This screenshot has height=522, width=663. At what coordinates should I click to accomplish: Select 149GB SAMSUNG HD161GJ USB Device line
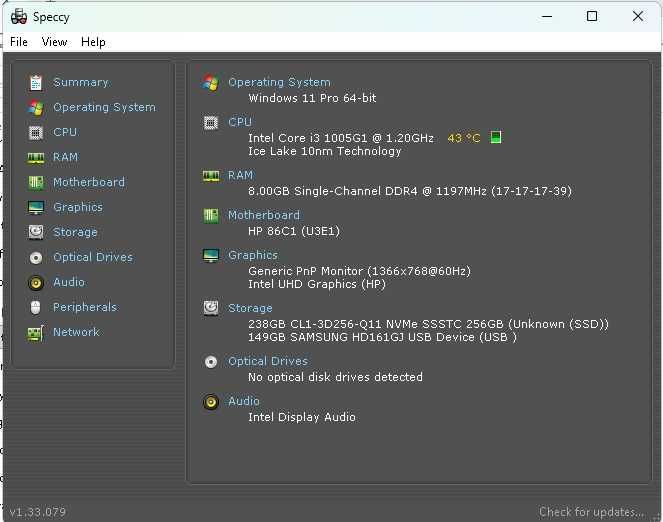click(x=382, y=337)
